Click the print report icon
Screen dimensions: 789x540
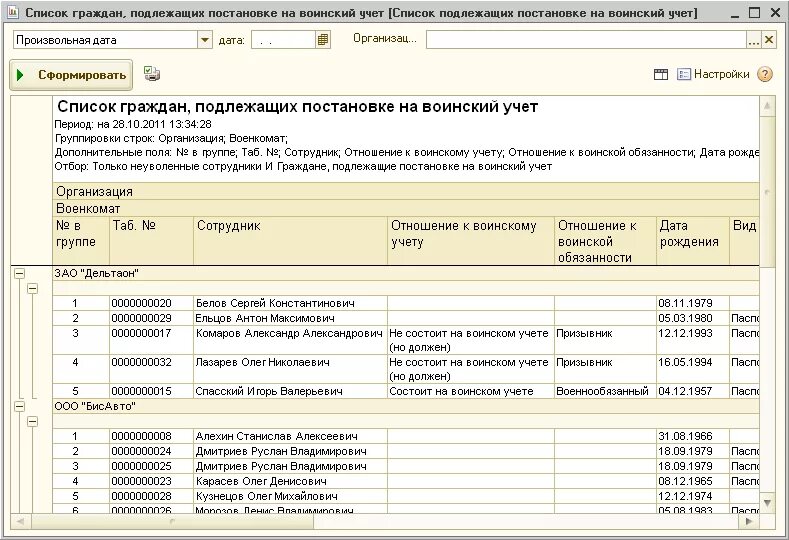pos(151,74)
